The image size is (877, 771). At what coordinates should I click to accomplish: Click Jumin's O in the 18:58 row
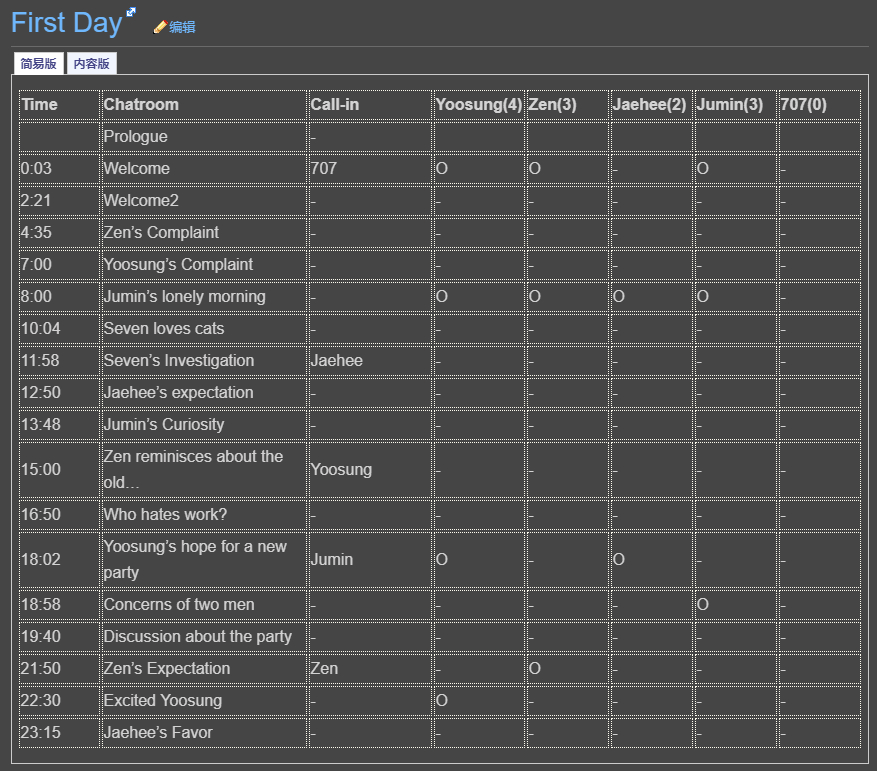point(703,604)
